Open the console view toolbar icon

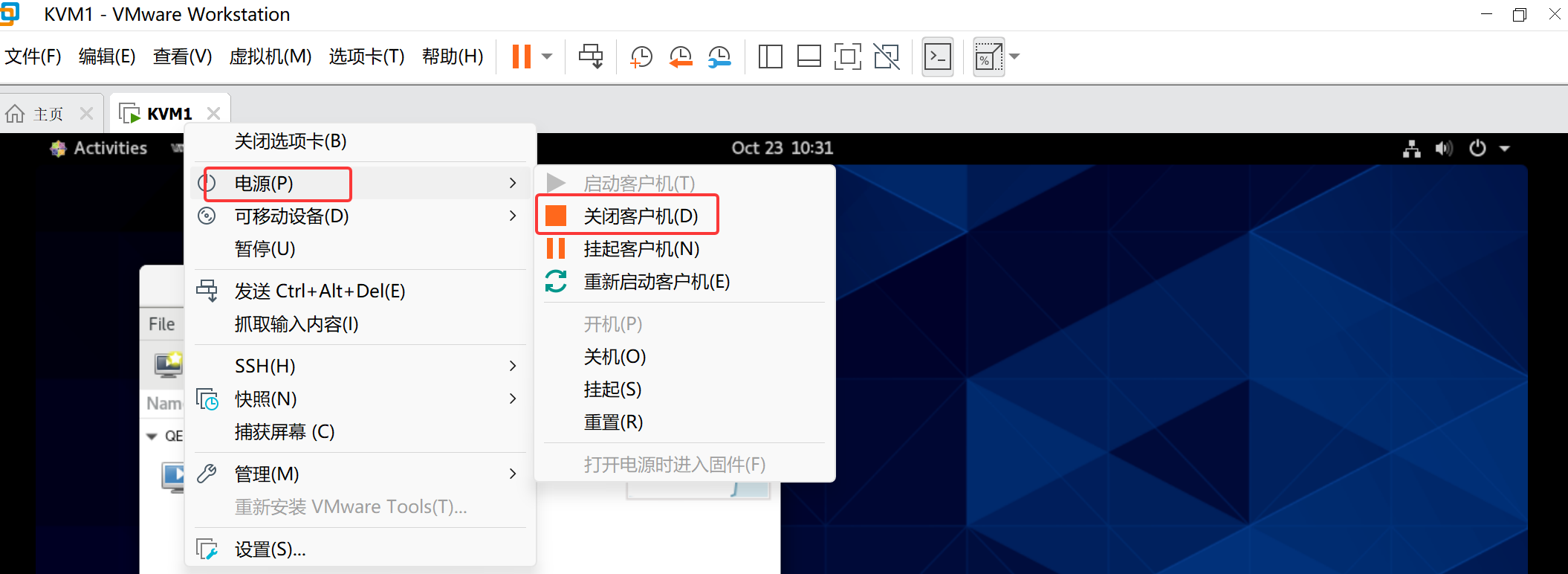click(x=938, y=57)
